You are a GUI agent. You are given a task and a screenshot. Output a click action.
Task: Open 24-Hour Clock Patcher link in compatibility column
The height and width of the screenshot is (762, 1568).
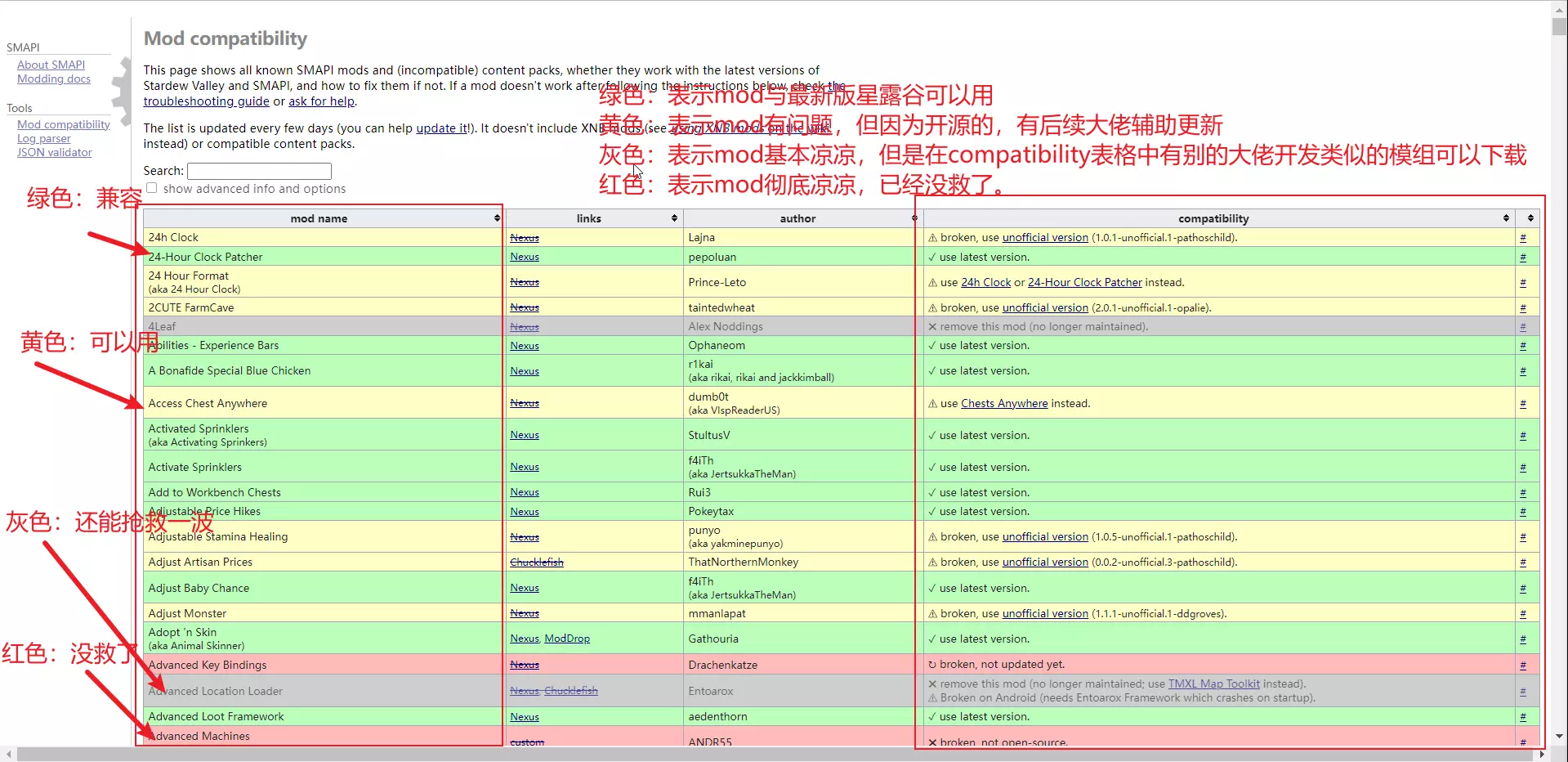point(1085,283)
